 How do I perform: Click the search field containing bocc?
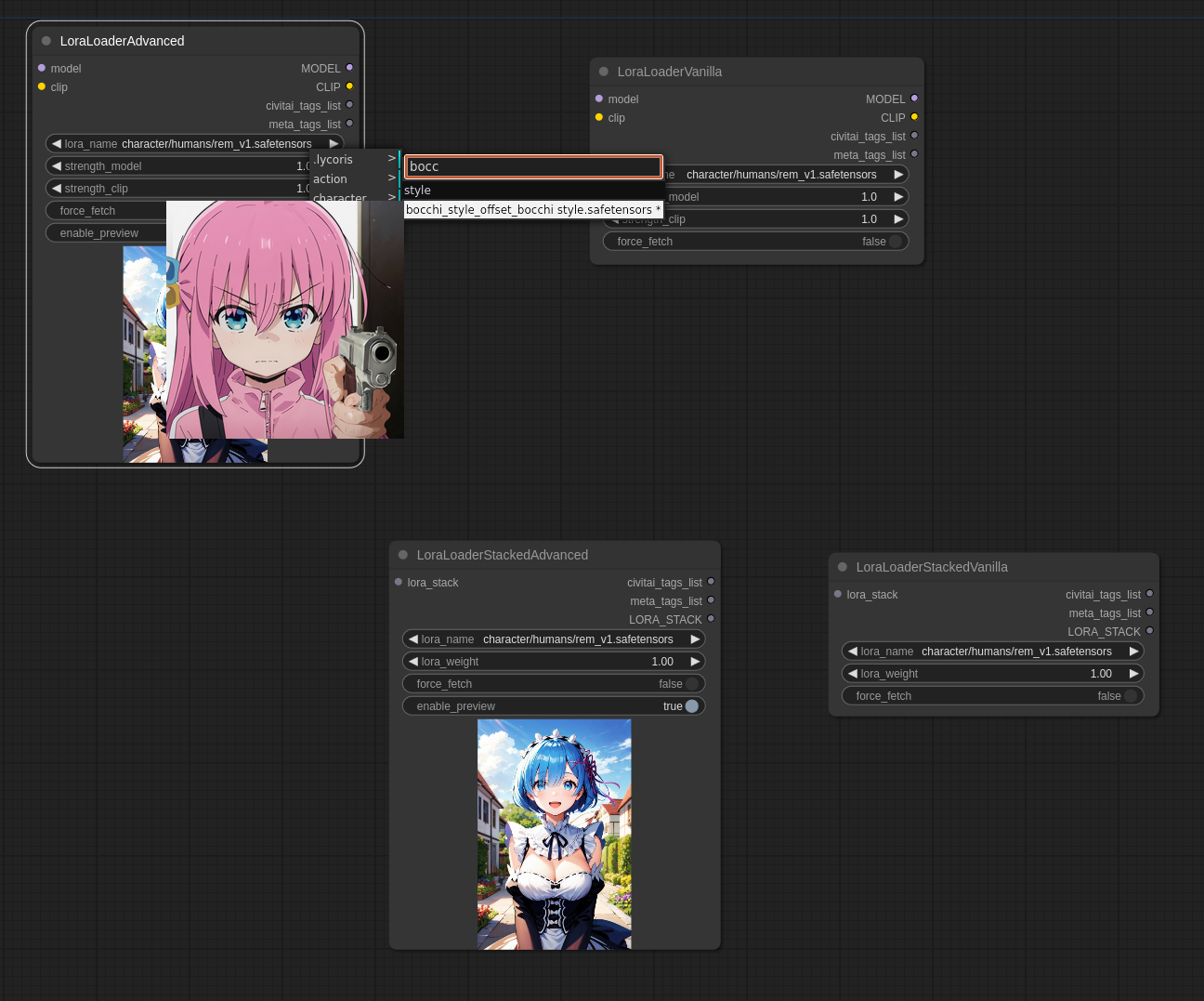pyautogui.click(x=533, y=166)
